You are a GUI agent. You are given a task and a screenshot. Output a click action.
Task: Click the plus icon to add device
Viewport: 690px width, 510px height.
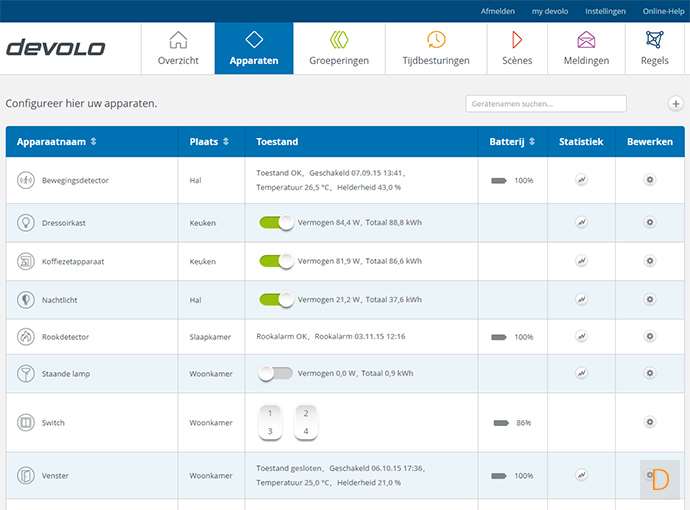[x=675, y=104]
